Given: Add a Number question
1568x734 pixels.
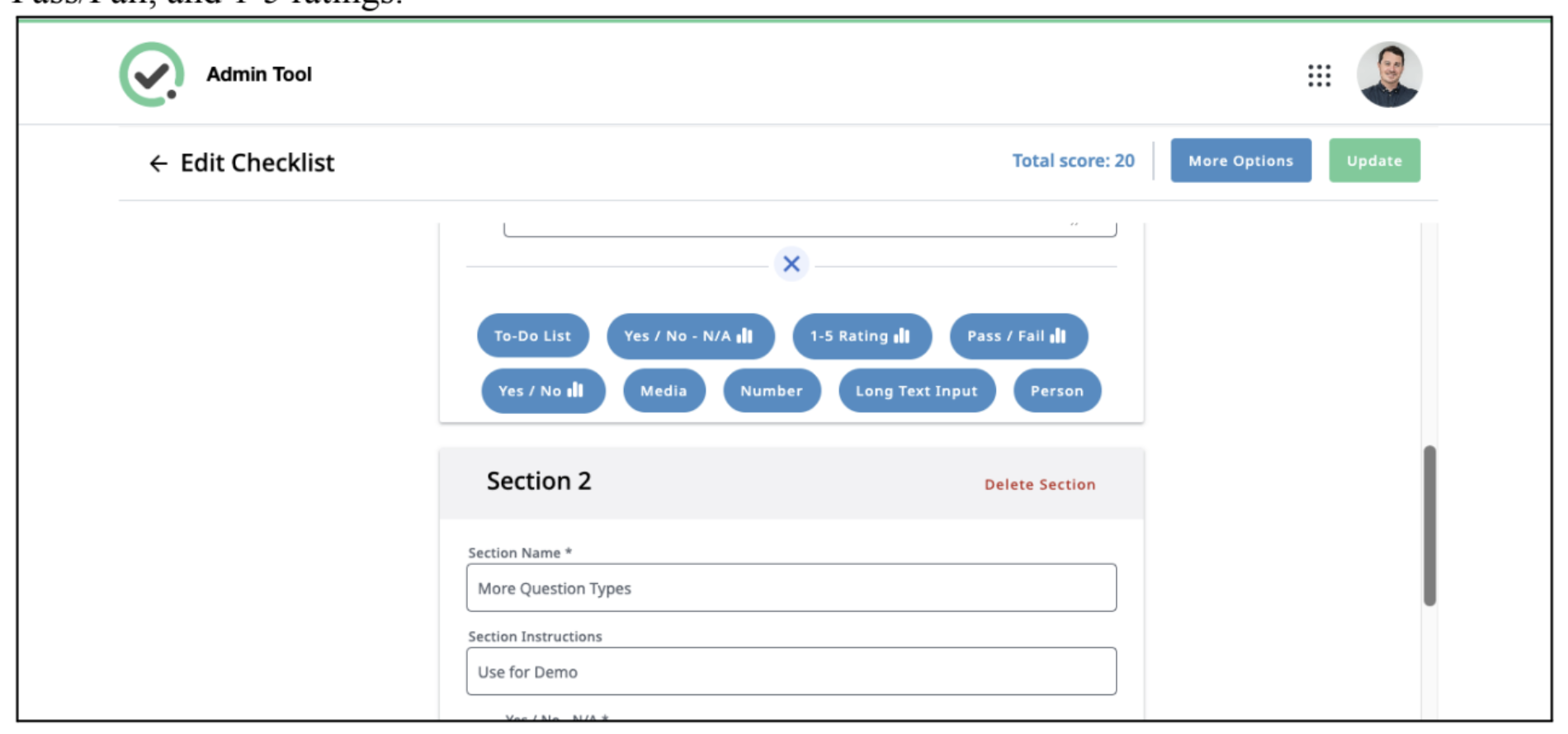Looking at the screenshot, I should pyautogui.click(x=772, y=390).
